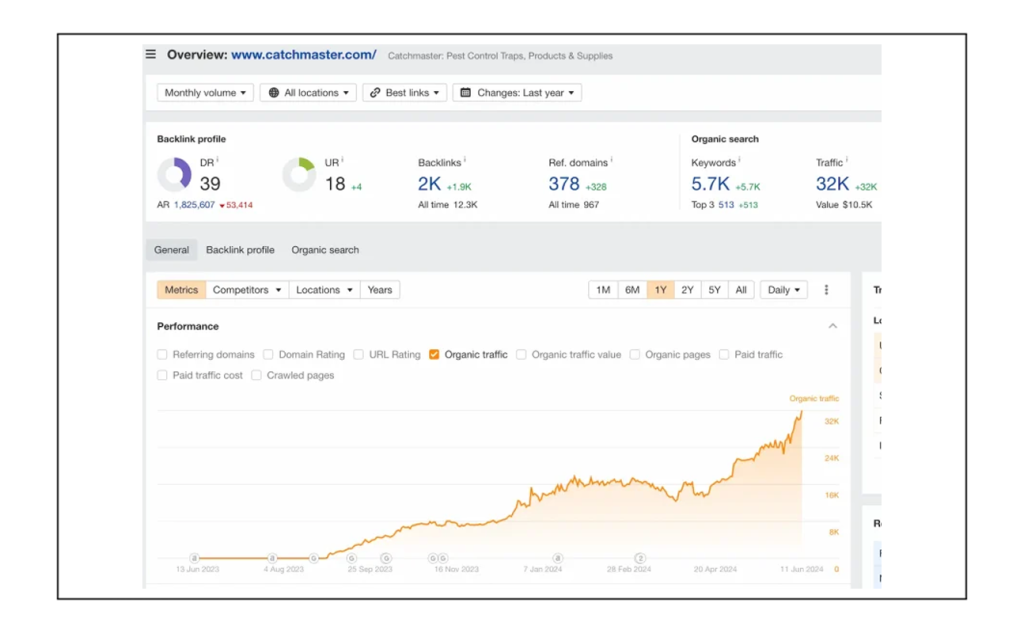Click the info icon beside Ref. domains
Screen dimensions: 1024x633
click(611, 159)
